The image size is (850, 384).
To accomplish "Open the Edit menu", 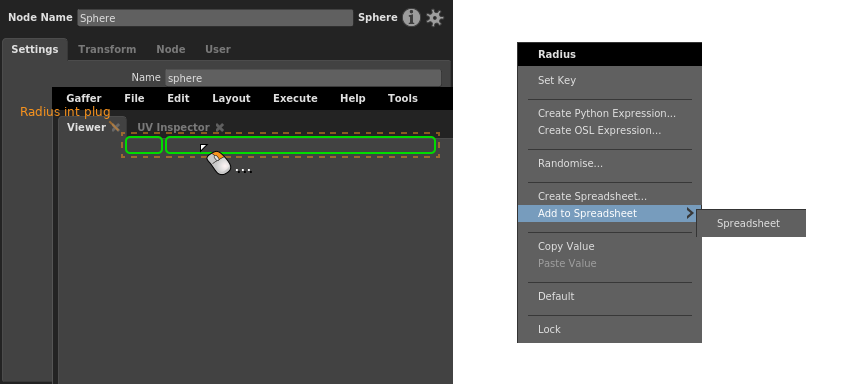I will point(178,98).
